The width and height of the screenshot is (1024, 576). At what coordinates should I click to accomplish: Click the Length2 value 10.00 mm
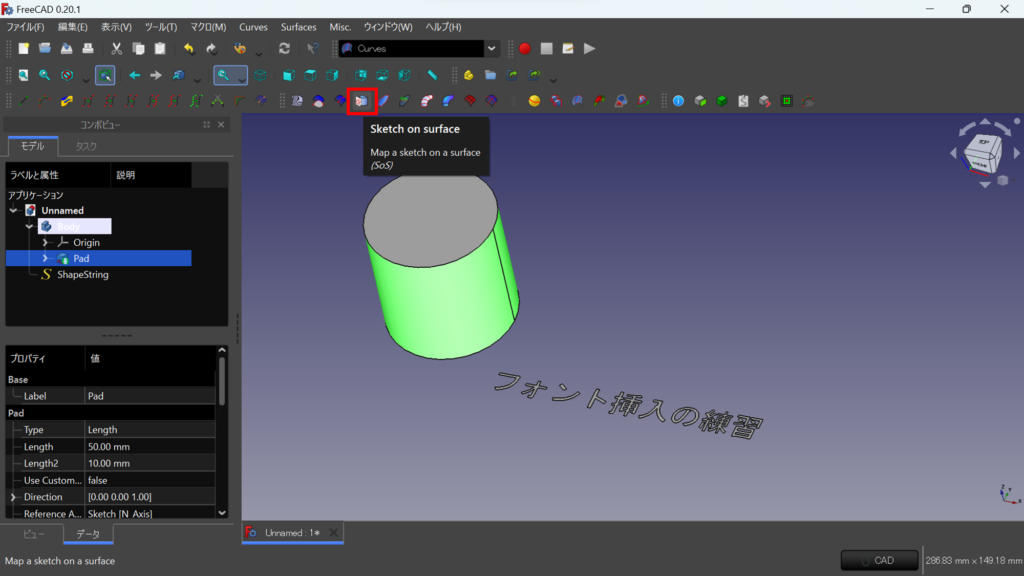coord(150,463)
